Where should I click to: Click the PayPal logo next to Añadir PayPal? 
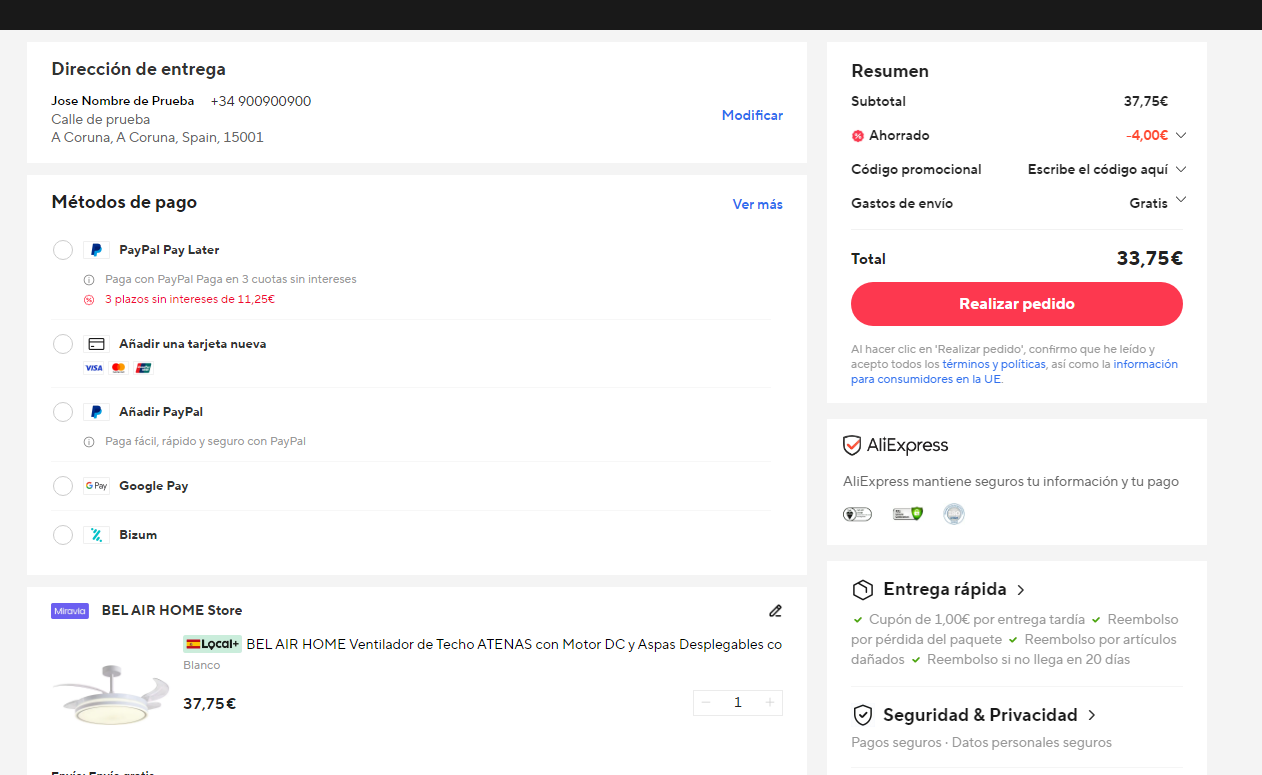(96, 412)
